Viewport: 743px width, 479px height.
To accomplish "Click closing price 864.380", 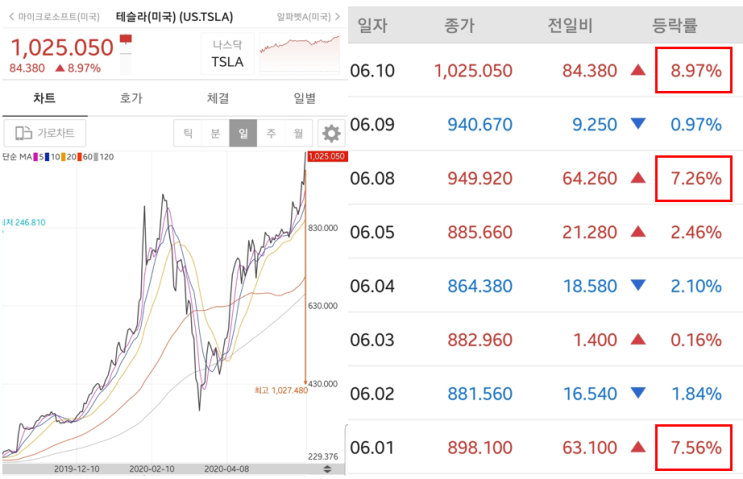I will point(480,286).
